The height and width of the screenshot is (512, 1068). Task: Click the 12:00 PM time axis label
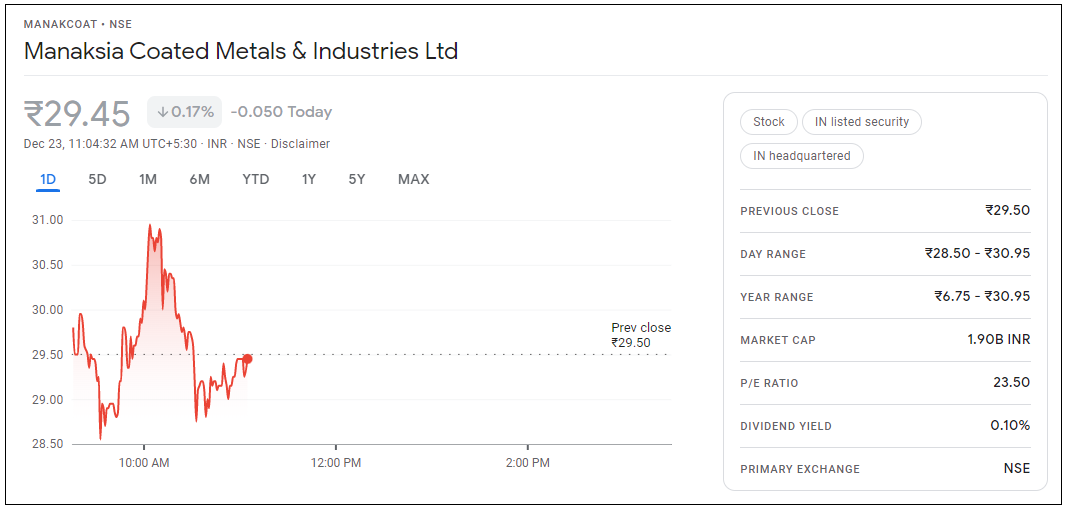(x=336, y=463)
